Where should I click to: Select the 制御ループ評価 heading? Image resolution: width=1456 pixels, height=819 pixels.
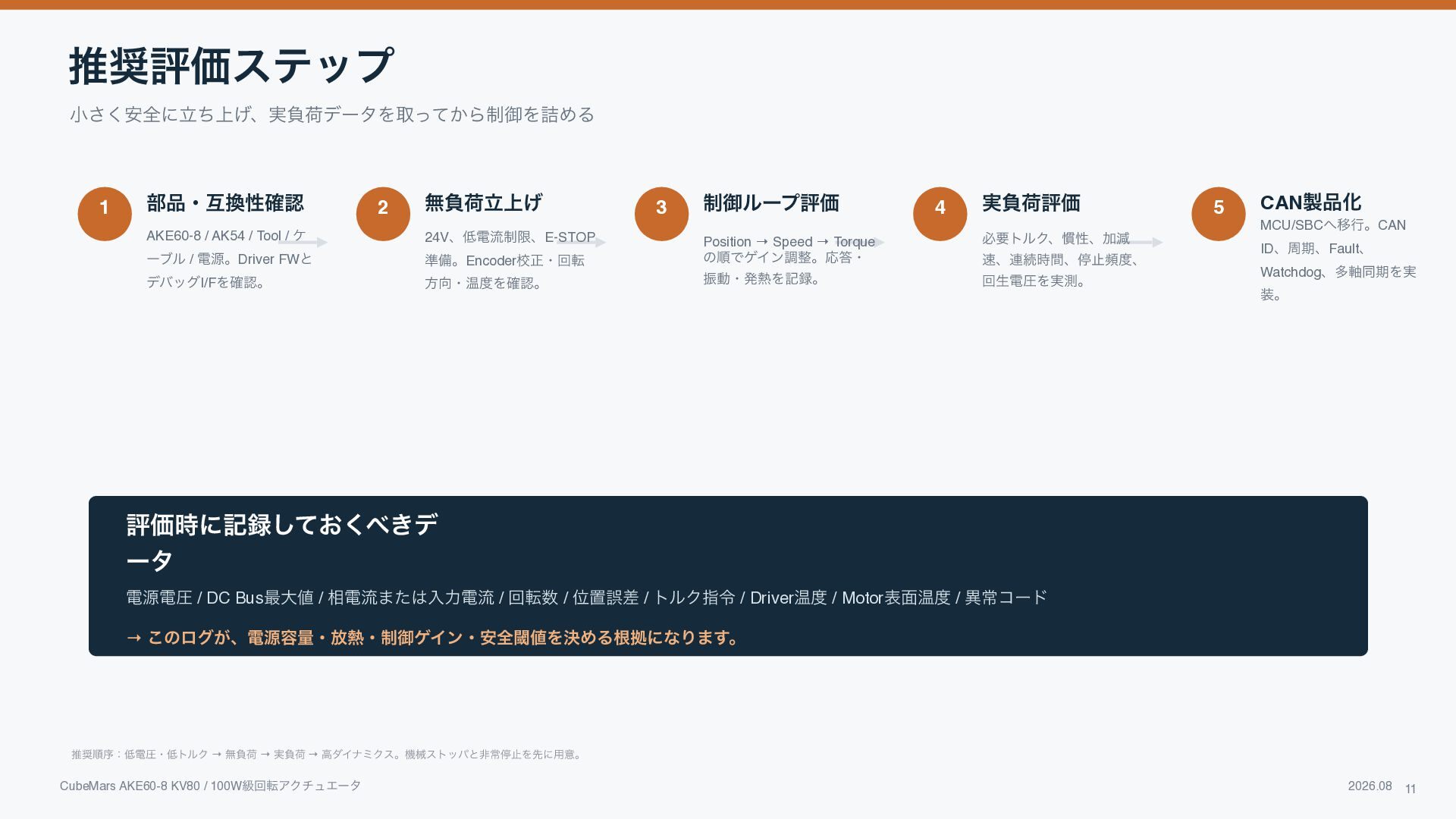click(x=770, y=202)
